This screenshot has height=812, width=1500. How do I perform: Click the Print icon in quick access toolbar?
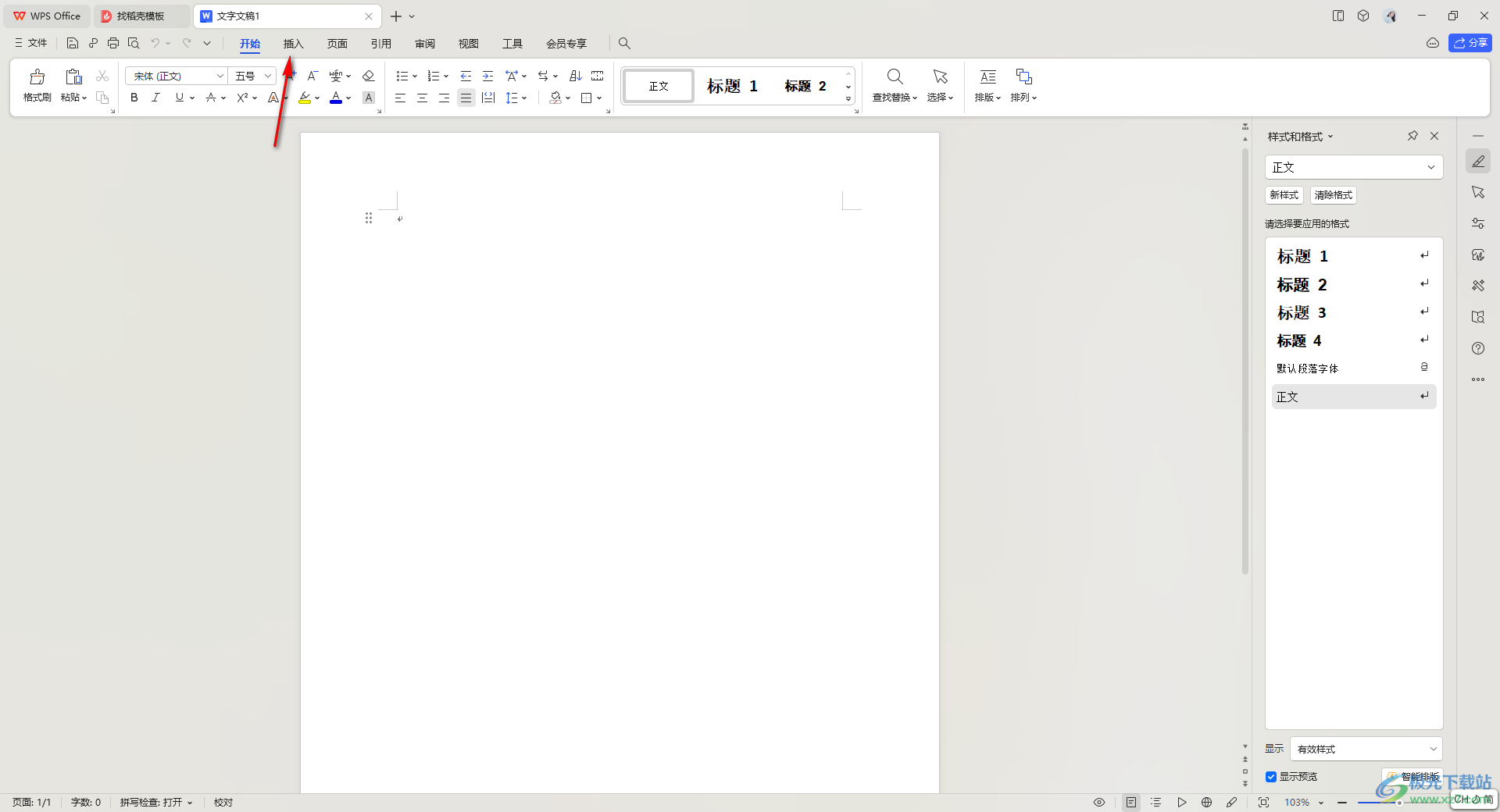coord(113,43)
